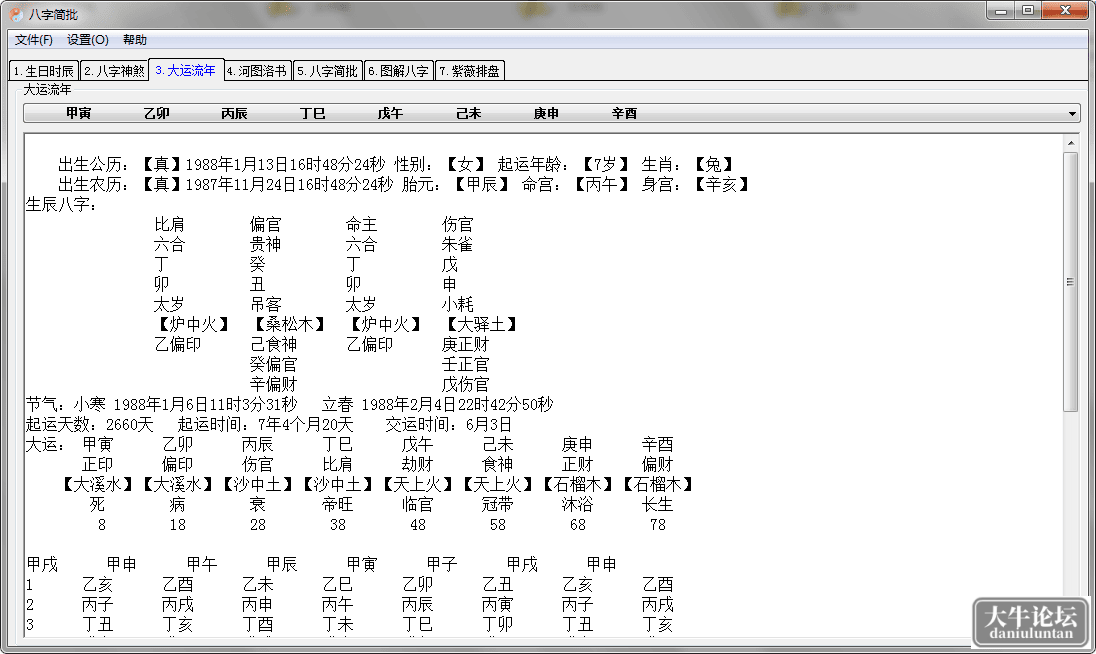Select the 3.大运流年 tab
This screenshot has height=654, width=1096.
(x=186, y=70)
